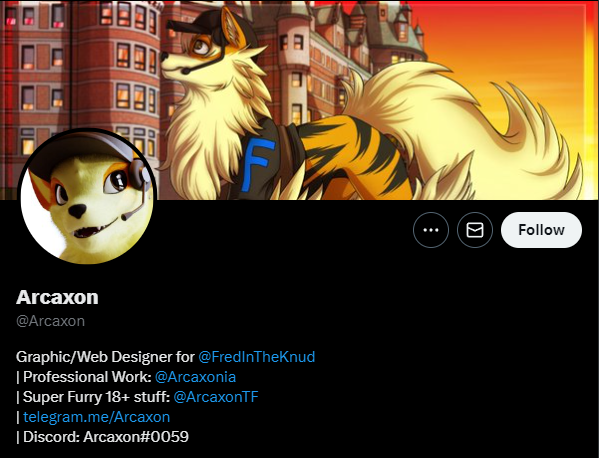The image size is (599, 458).
Task: Open the @Arcaxonia profile link
Action: pyautogui.click(x=195, y=377)
